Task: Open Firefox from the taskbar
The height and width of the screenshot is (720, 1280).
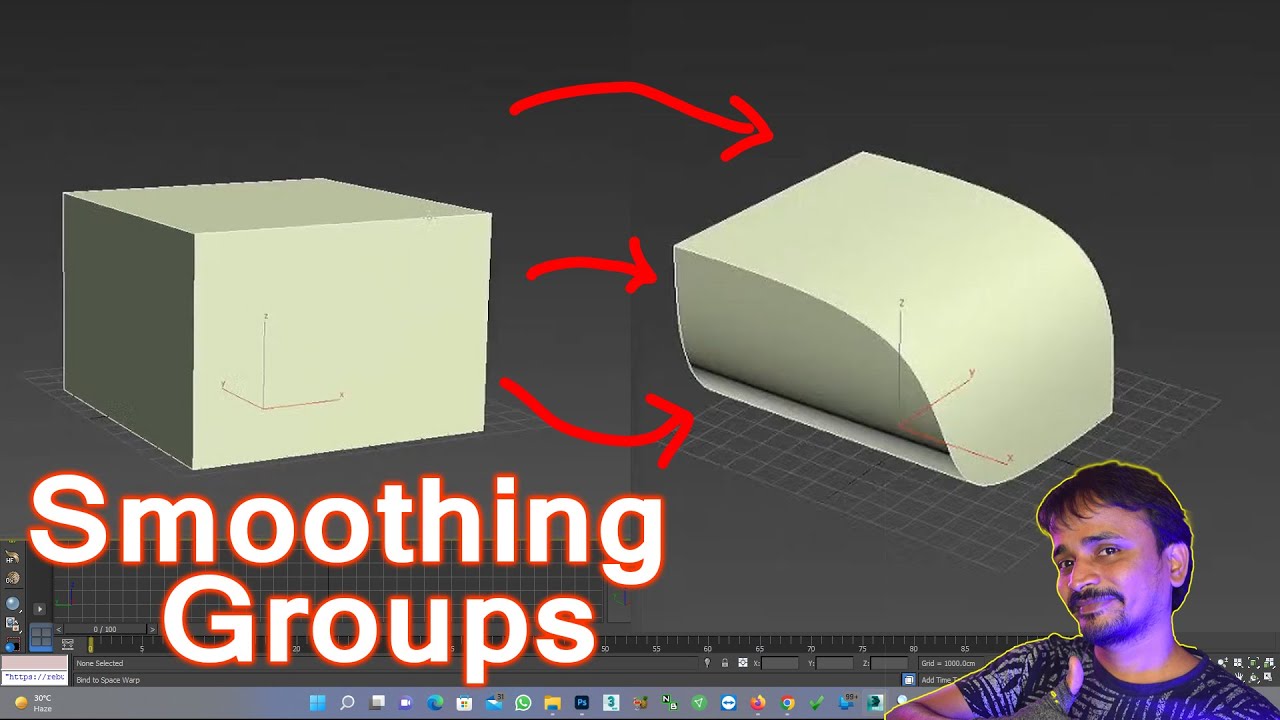Action: [x=757, y=703]
